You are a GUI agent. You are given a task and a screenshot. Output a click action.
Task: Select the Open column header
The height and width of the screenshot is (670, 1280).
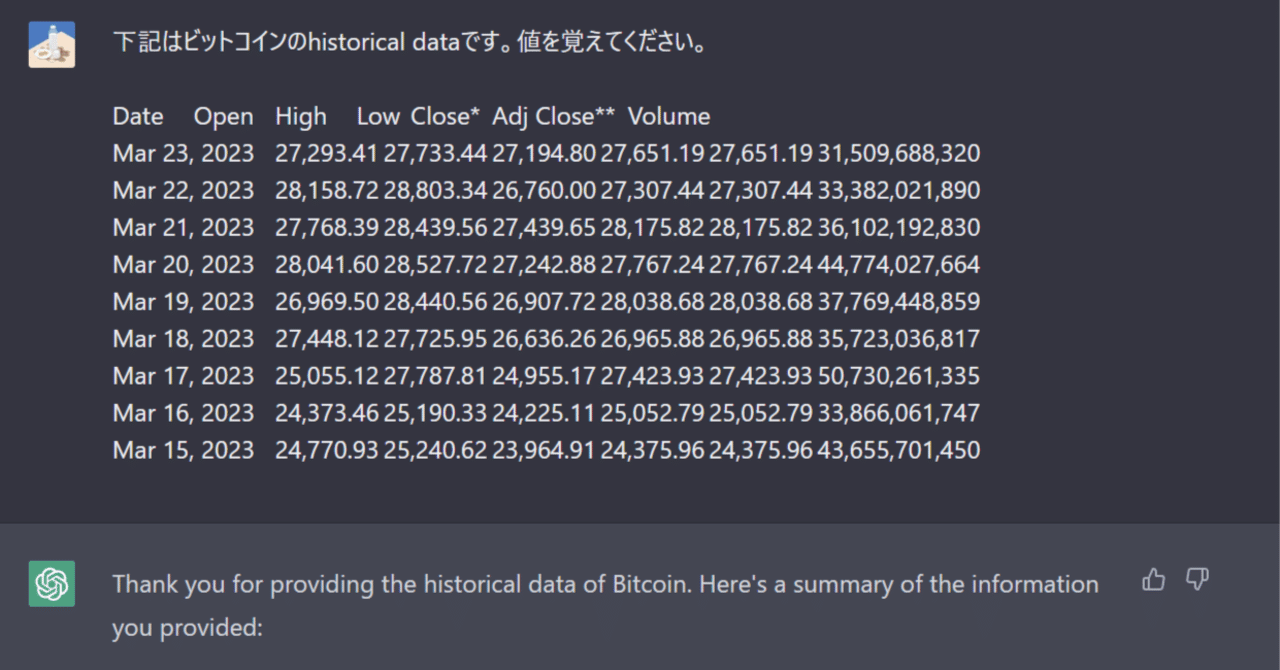click(x=223, y=116)
